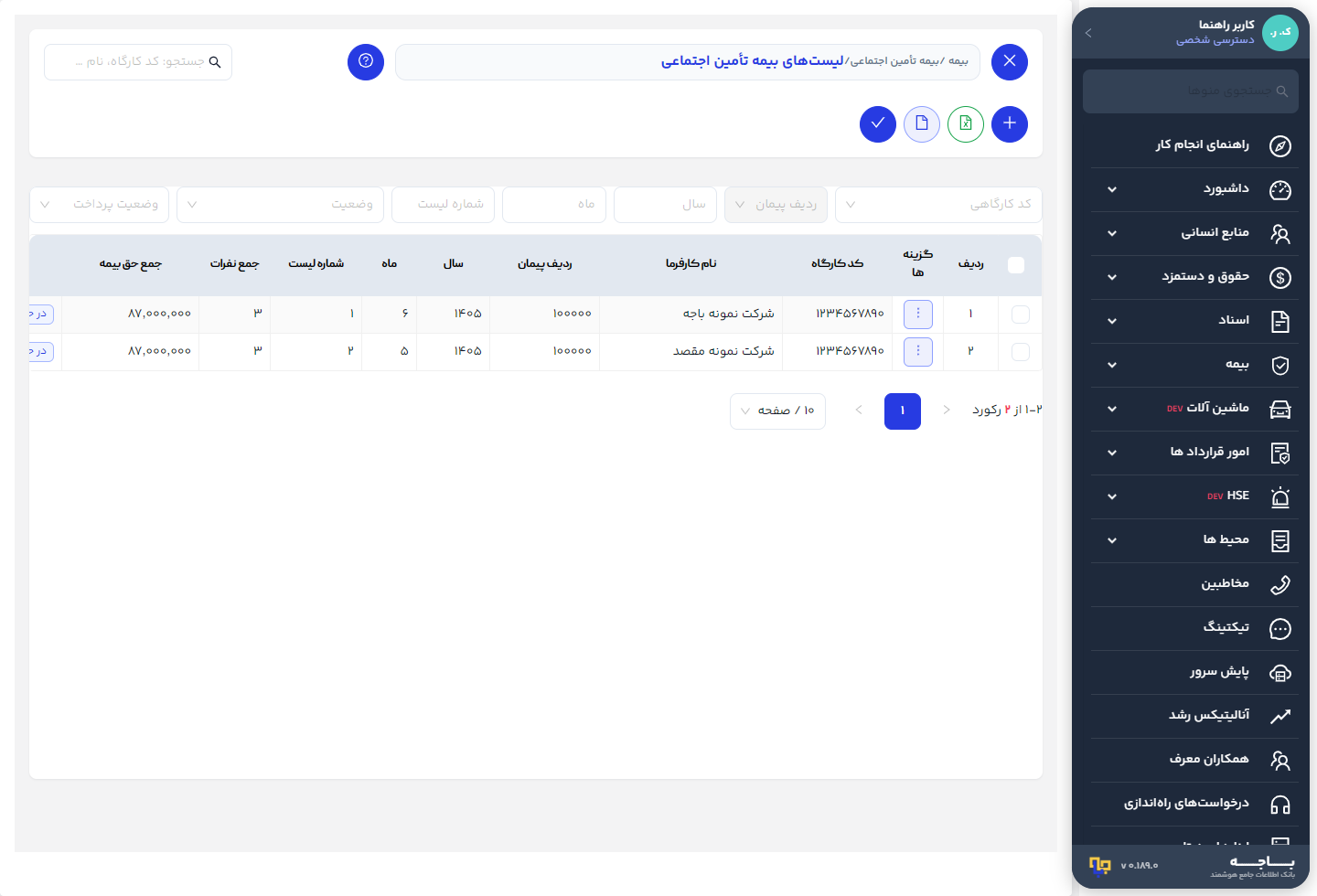Click دسترسی شخصی link under username
The width and height of the screenshot is (1317, 896).
pyautogui.click(x=1215, y=40)
